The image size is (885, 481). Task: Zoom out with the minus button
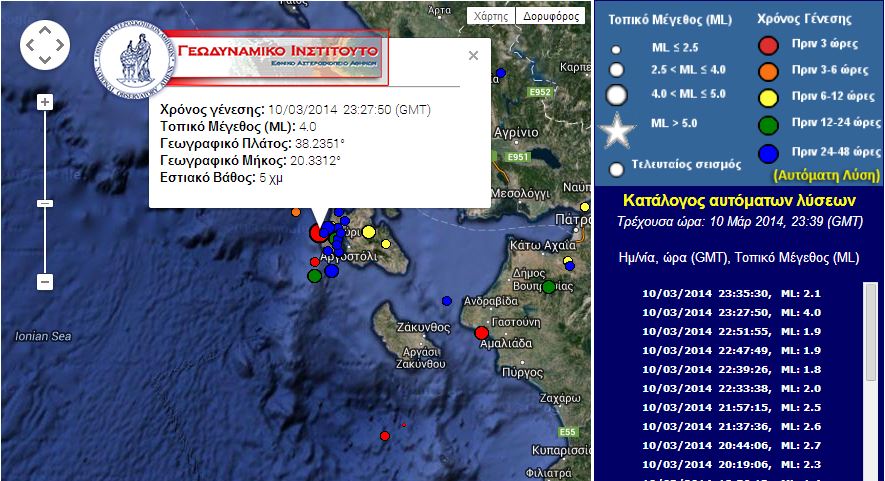(x=45, y=282)
